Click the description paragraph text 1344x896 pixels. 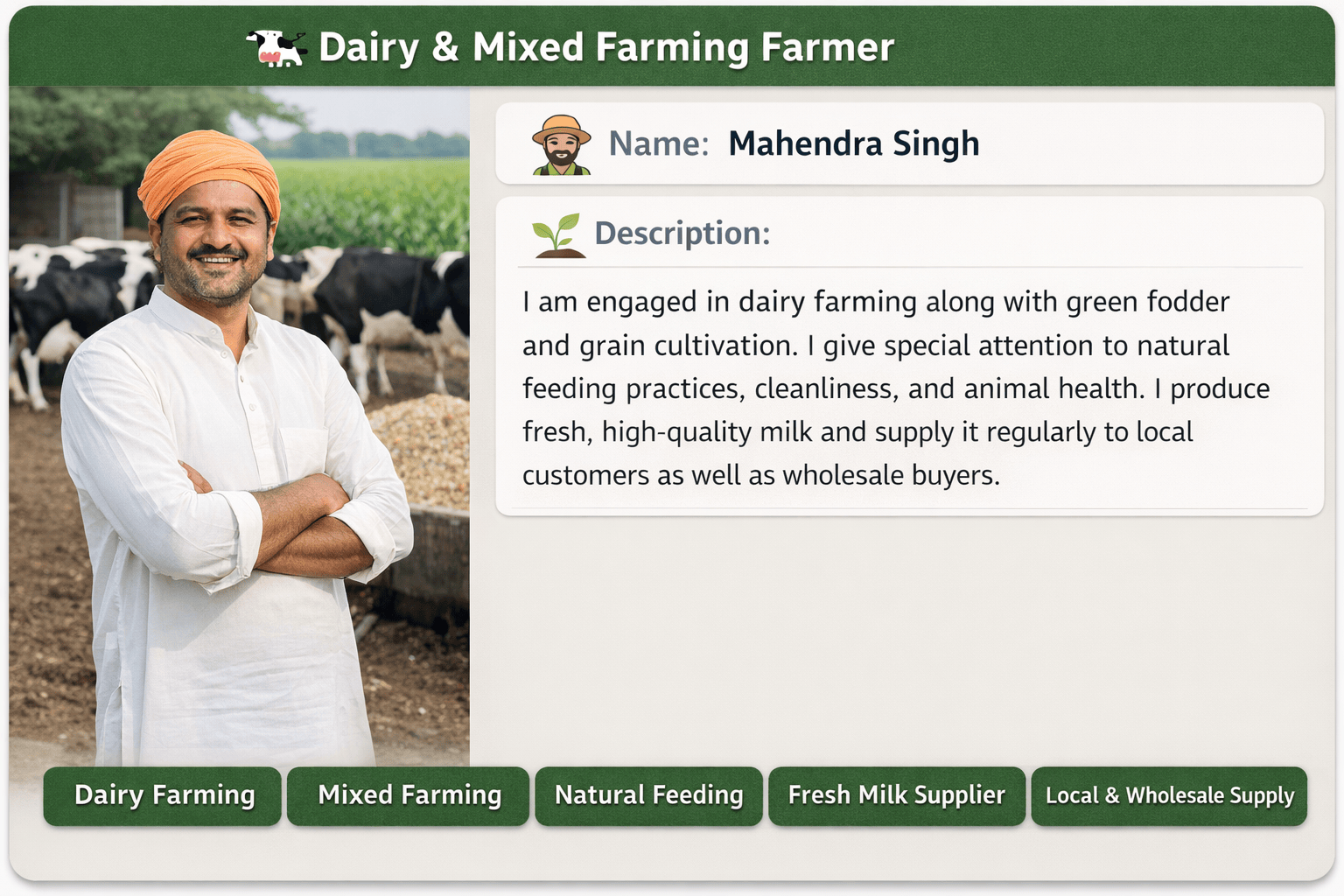point(875,388)
